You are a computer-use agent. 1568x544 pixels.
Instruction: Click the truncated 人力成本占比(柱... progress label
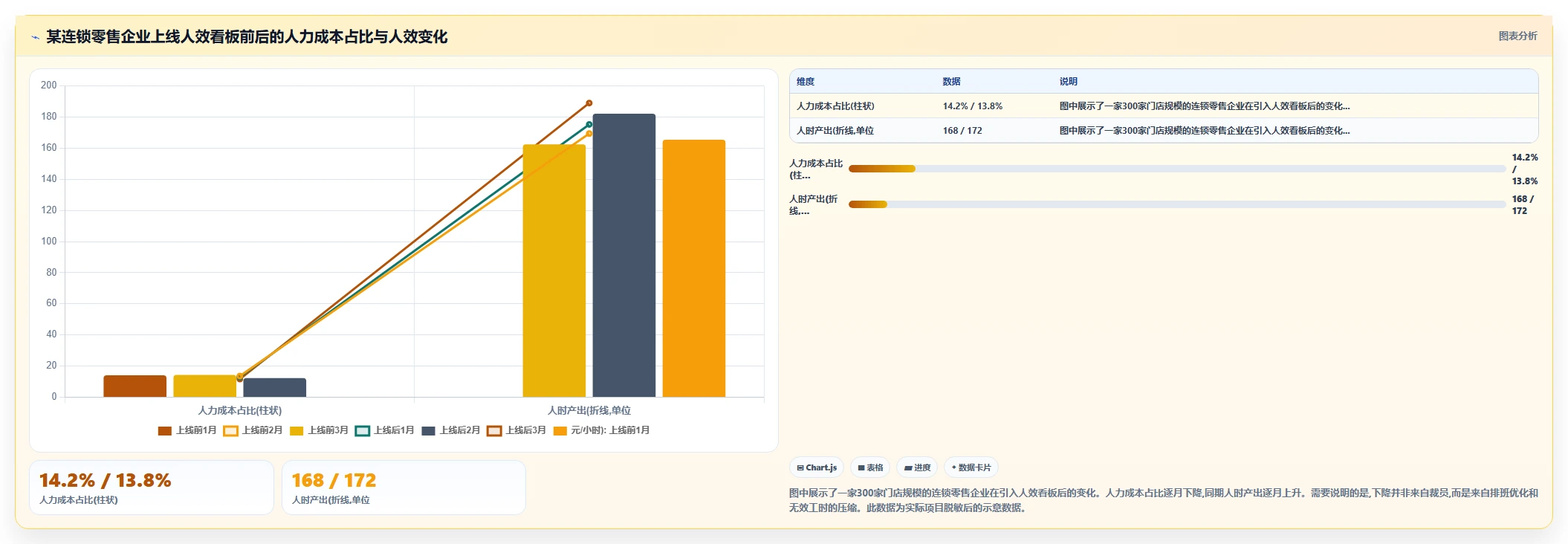[816, 169]
